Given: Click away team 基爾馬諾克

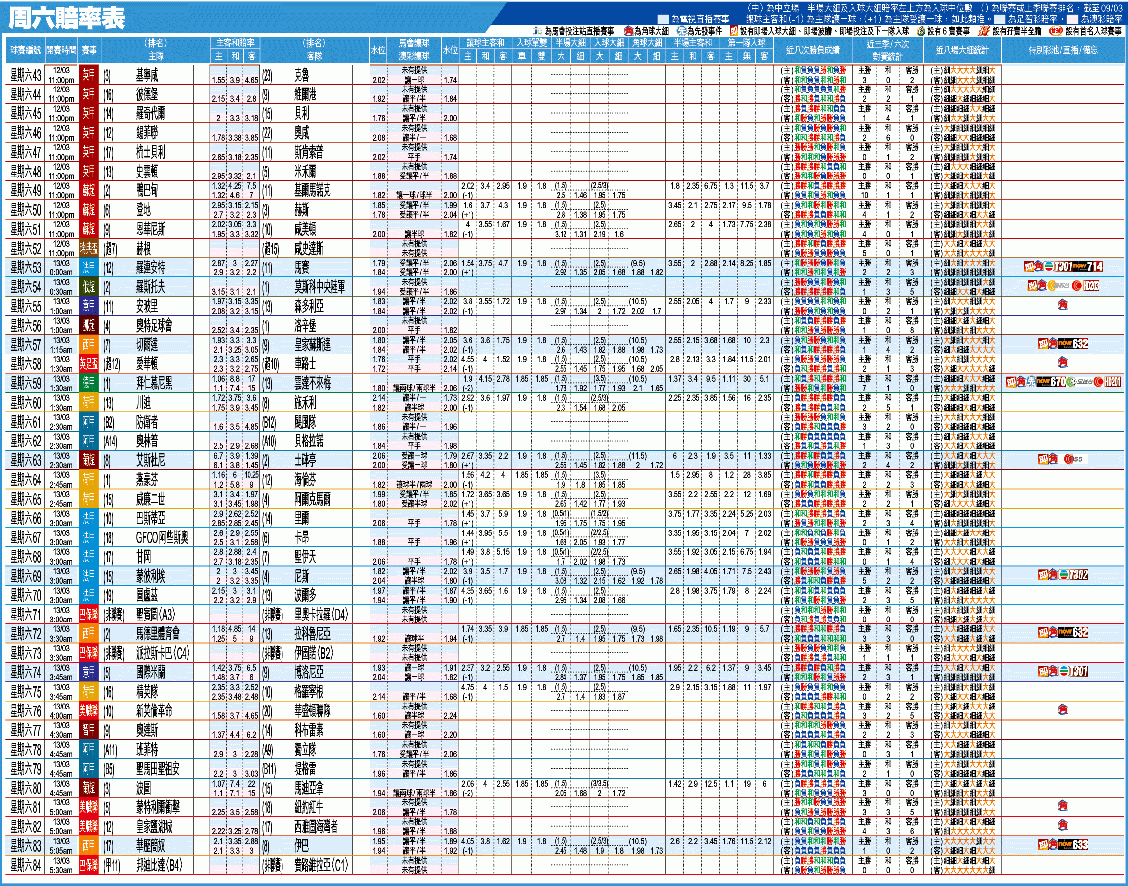Looking at the screenshot, I should click(x=313, y=191).
